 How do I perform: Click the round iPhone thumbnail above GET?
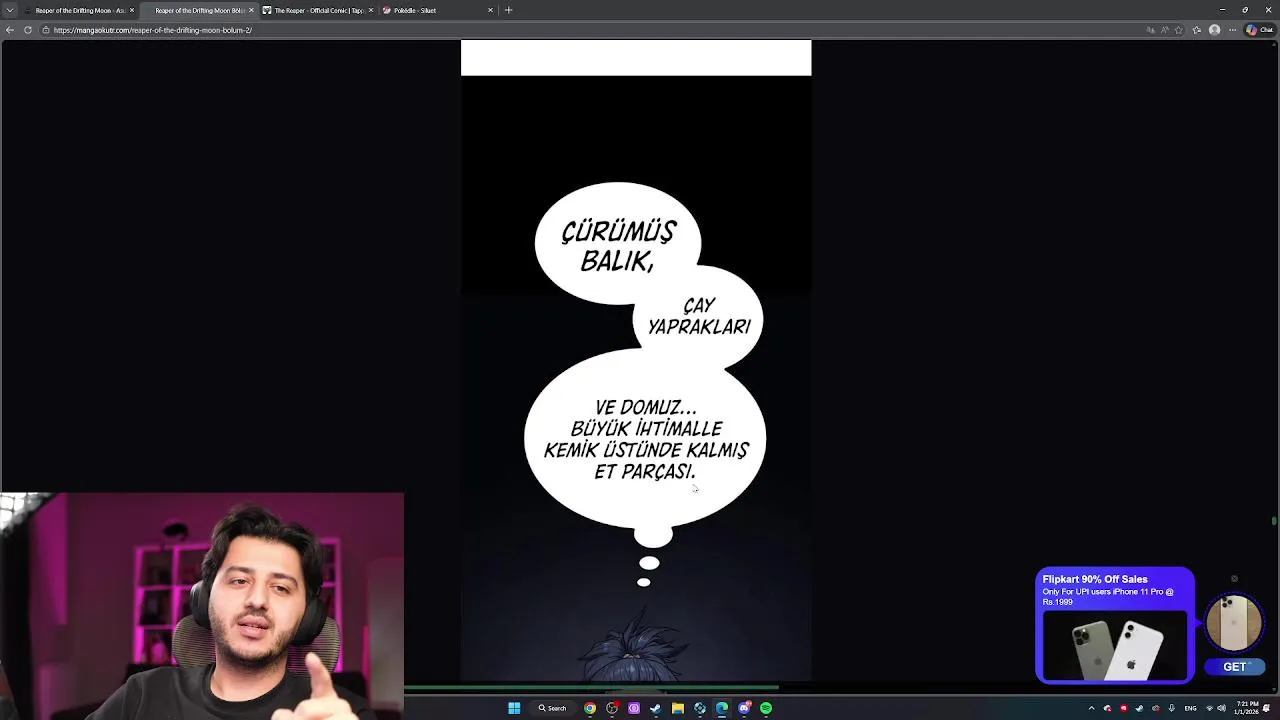click(1234, 623)
